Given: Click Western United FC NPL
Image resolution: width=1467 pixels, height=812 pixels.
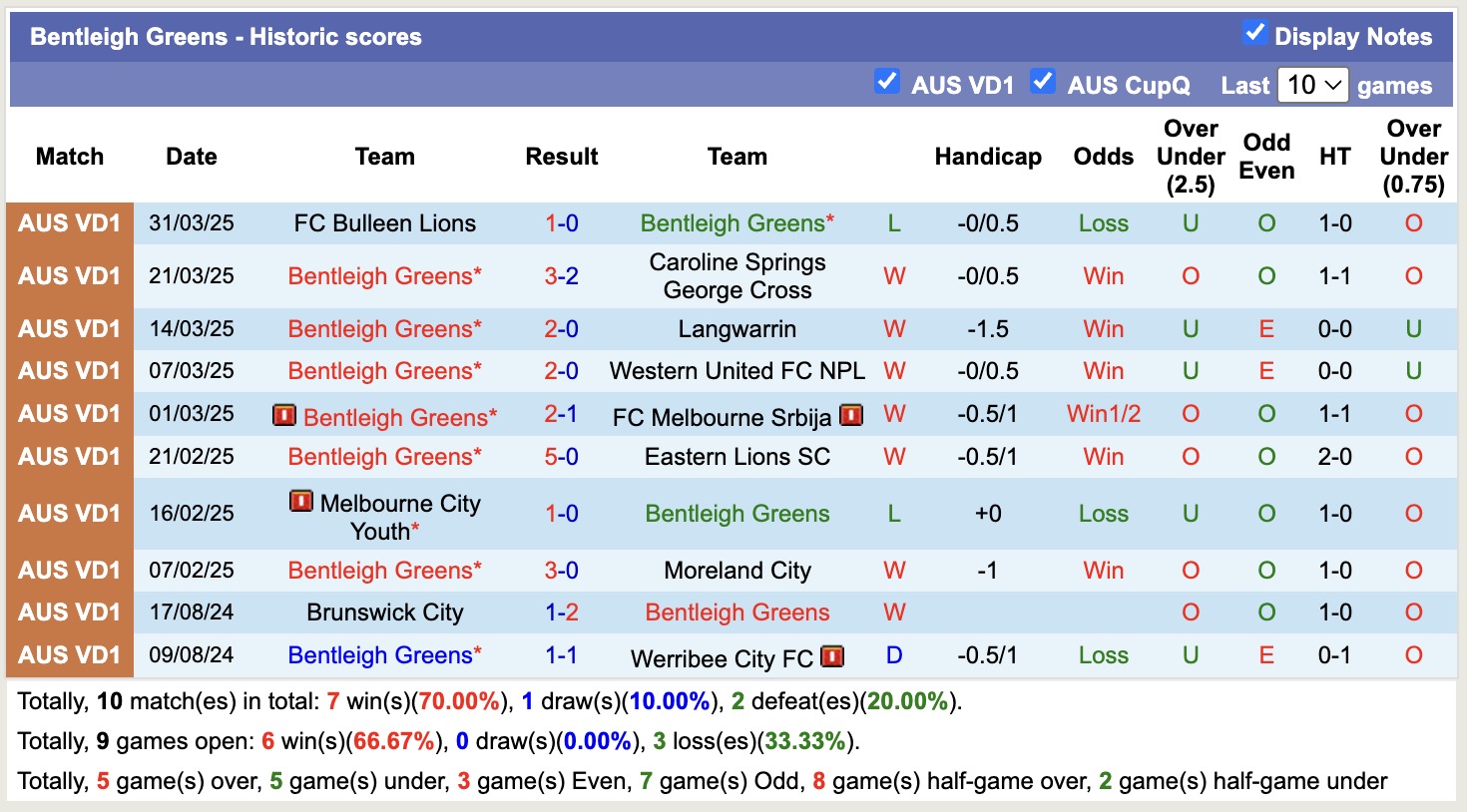Looking at the screenshot, I should tap(736, 370).
